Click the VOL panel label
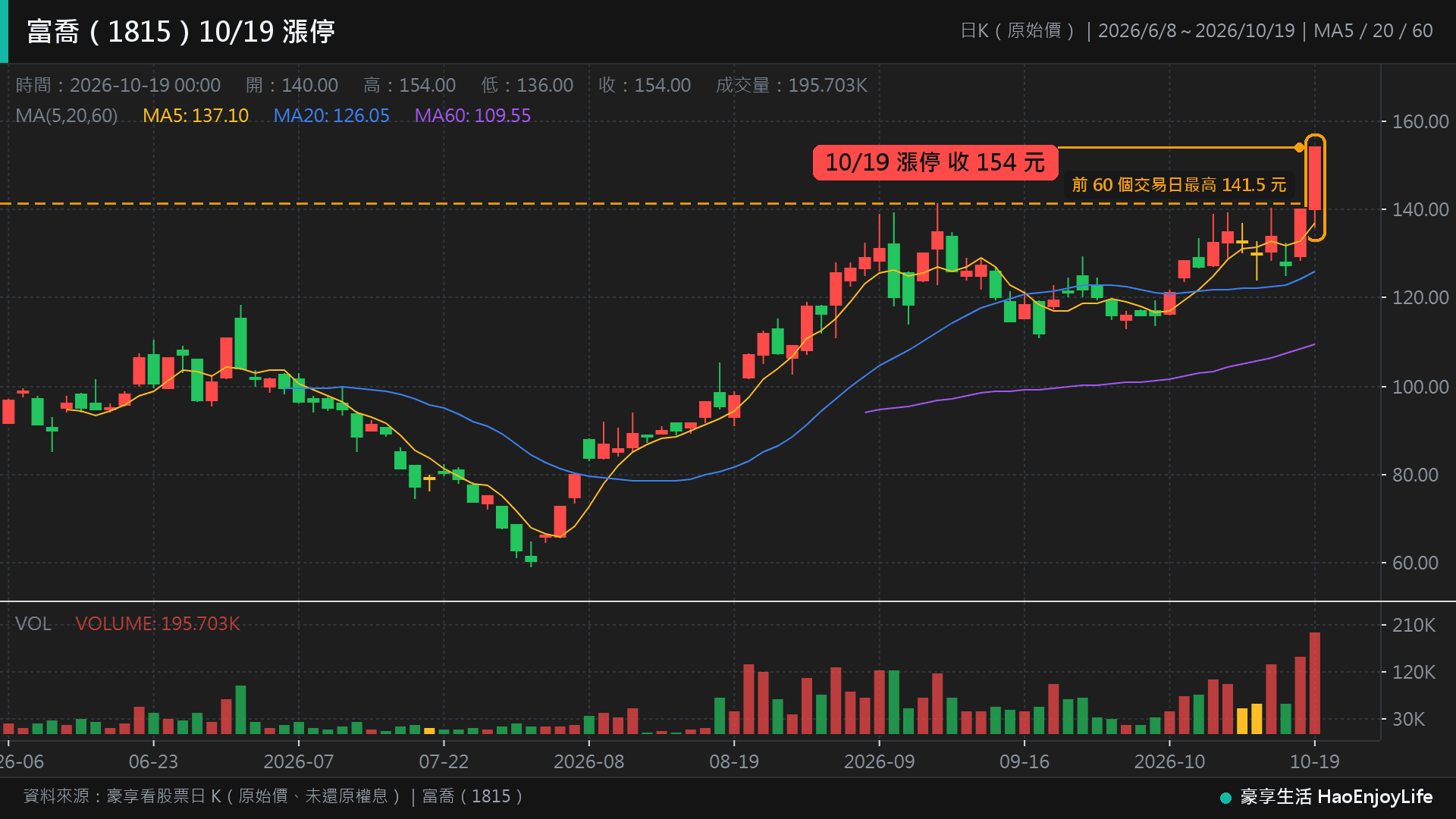 33,623
